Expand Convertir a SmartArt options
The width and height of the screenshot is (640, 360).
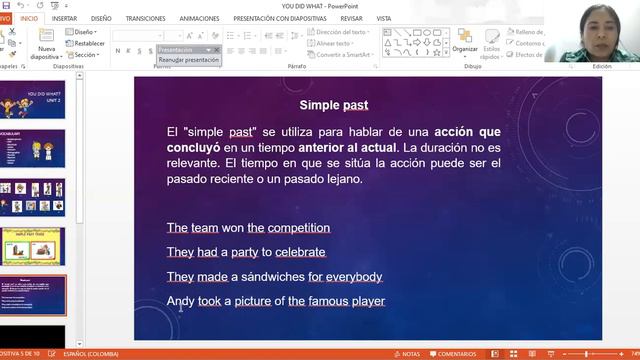pos(340,54)
